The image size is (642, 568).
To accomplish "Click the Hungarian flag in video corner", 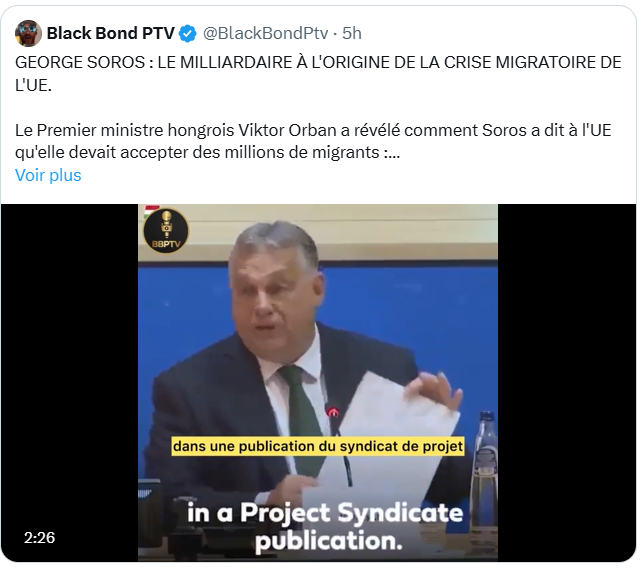I will pyautogui.click(x=150, y=210).
